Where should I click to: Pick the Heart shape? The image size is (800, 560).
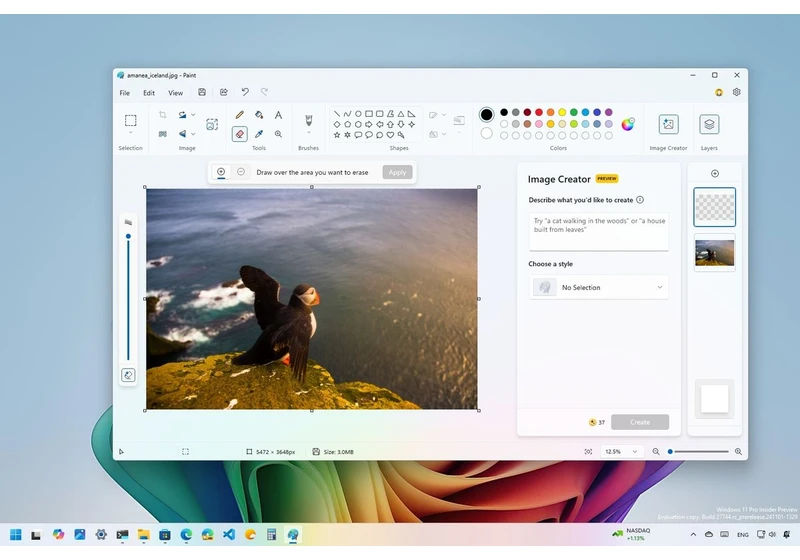point(390,135)
